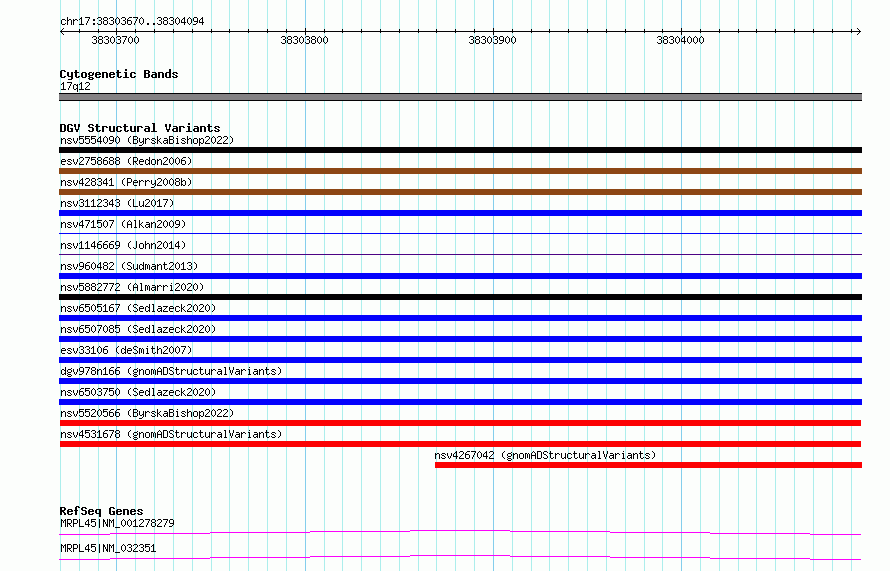
Task: Select the blue esv33106 variant bar
Action: pos(460,360)
